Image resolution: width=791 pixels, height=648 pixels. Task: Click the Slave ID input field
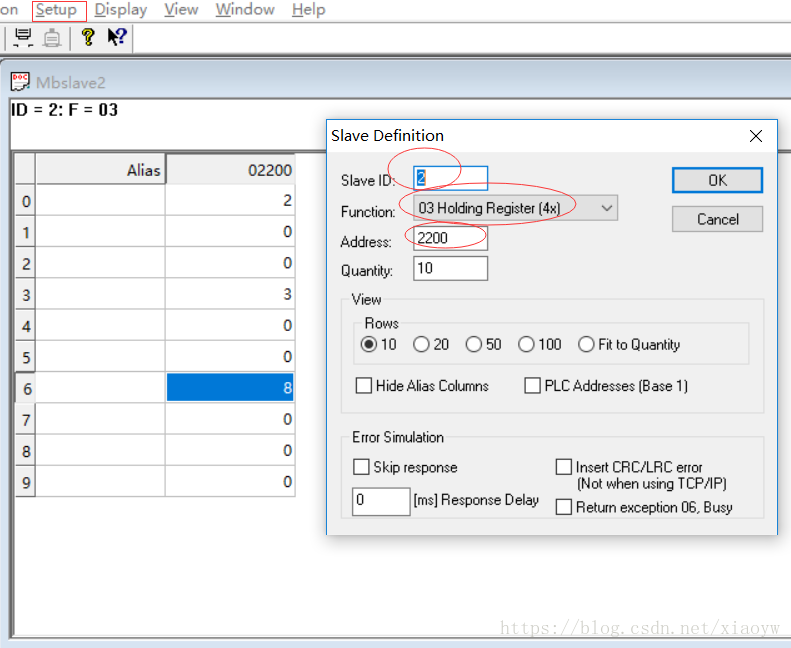(450, 178)
